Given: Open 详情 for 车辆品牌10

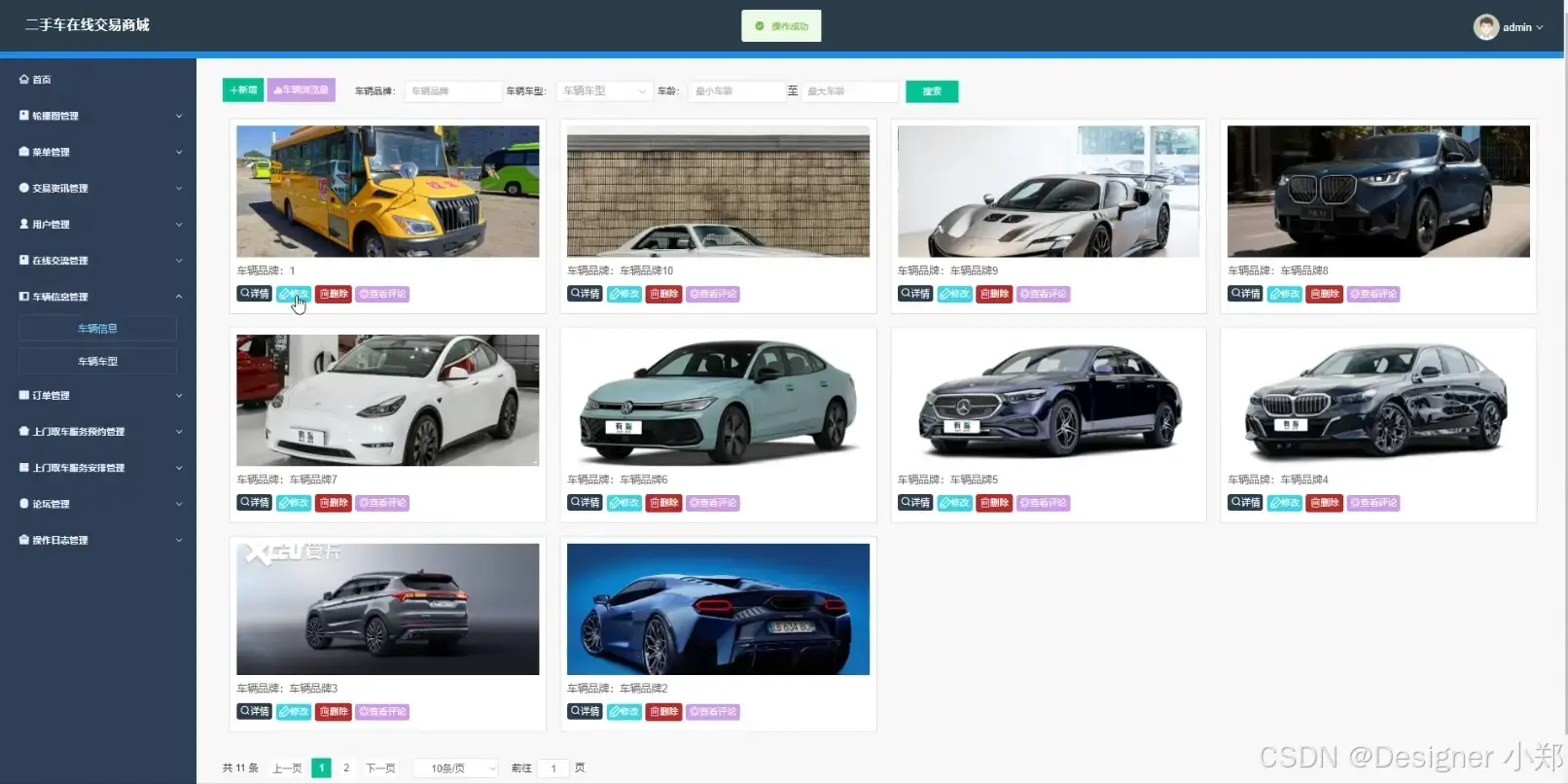Looking at the screenshot, I should (585, 294).
